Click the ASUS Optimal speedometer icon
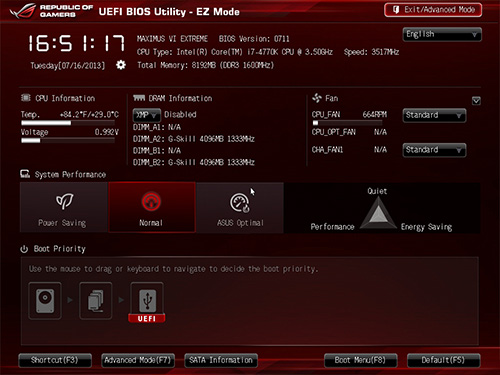This screenshot has height=375, width=500. pos(240,202)
